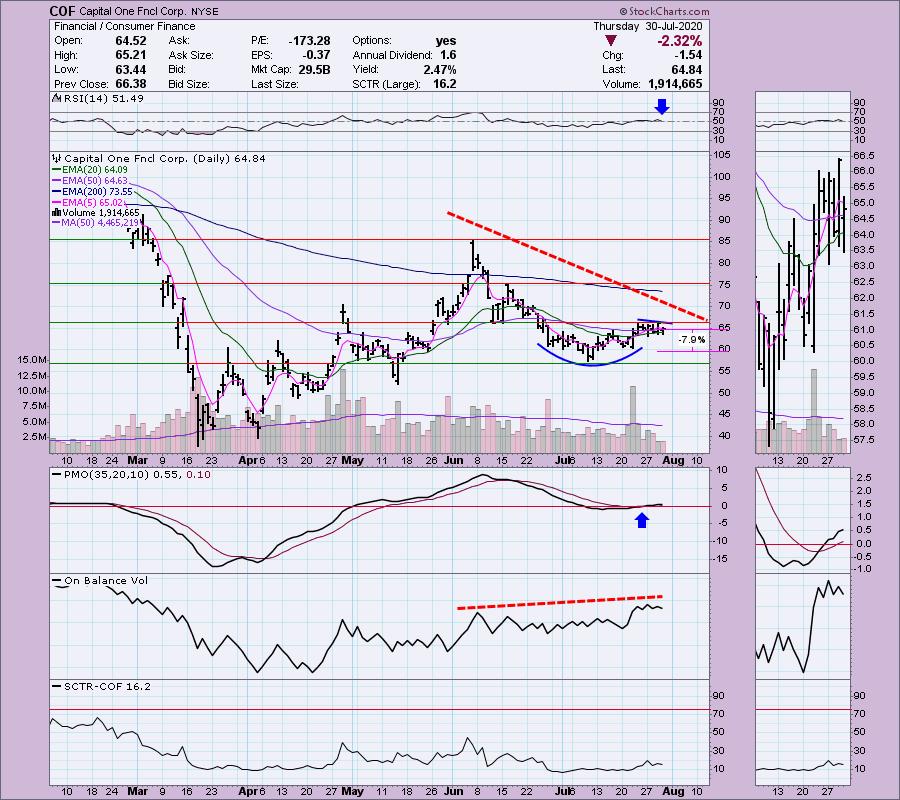Click the red down-triangle change indicator
The height and width of the screenshot is (800, 900).
[x=611, y=41]
